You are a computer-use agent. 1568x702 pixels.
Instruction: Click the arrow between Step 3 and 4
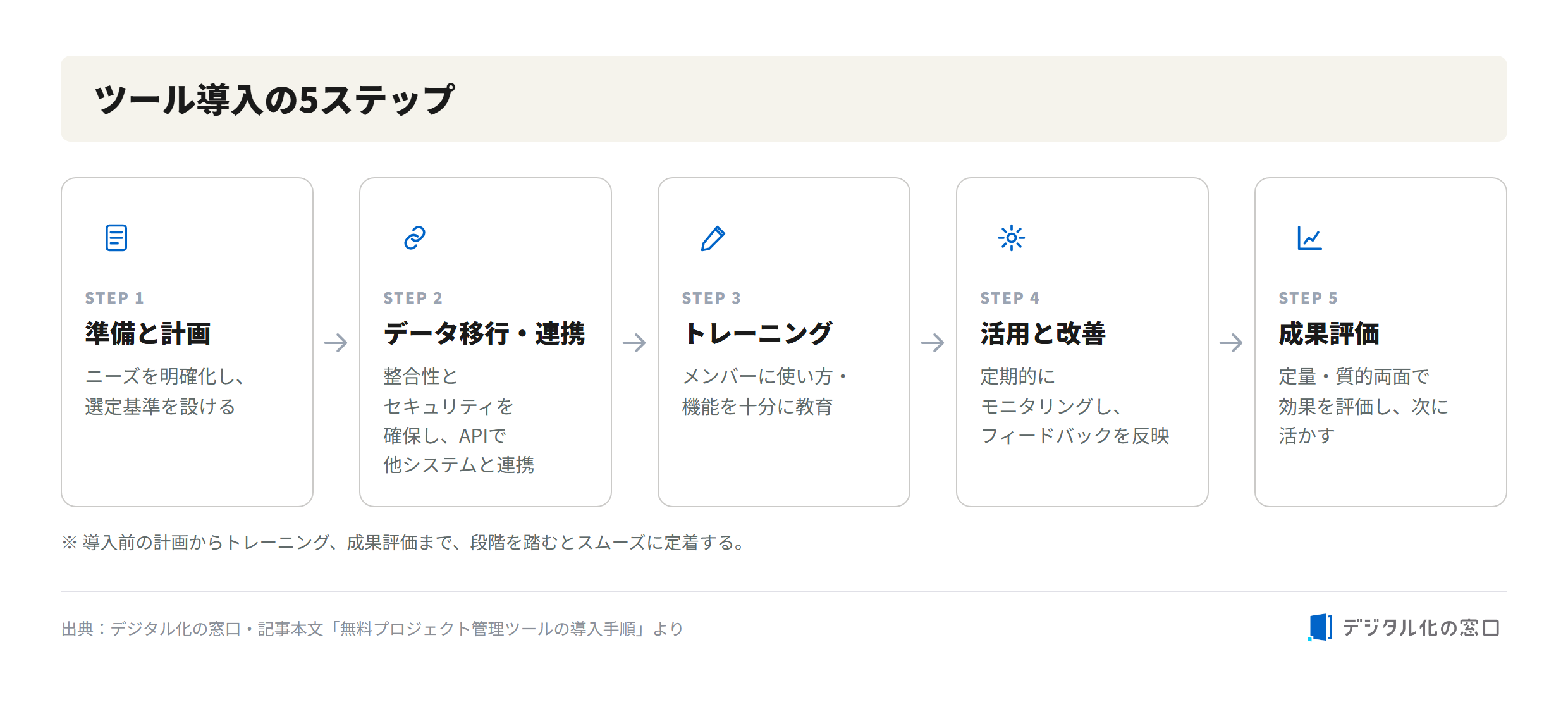pyautogui.click(x=933, y=343)
